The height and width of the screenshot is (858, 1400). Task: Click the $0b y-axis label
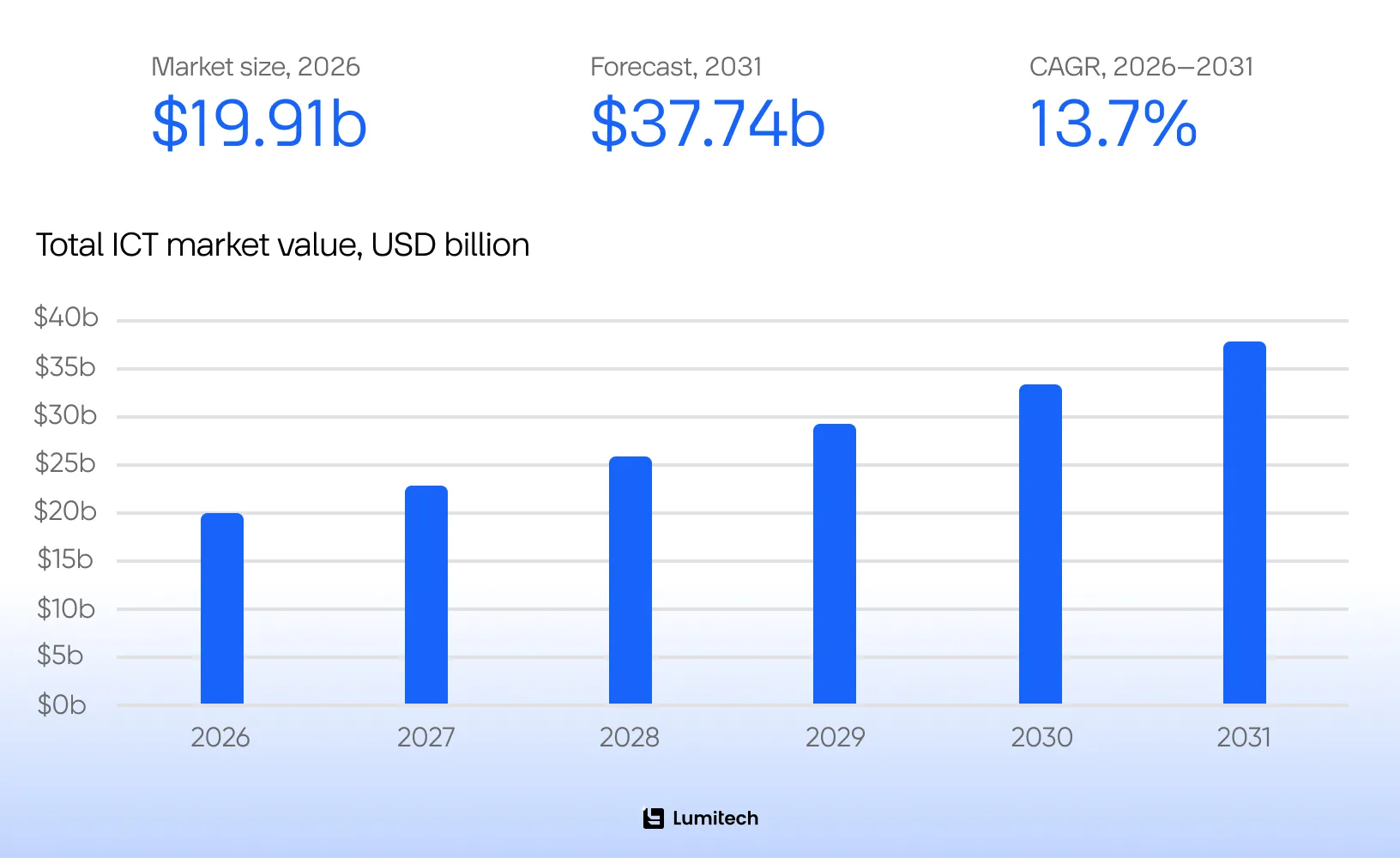(x=62, y=705)
